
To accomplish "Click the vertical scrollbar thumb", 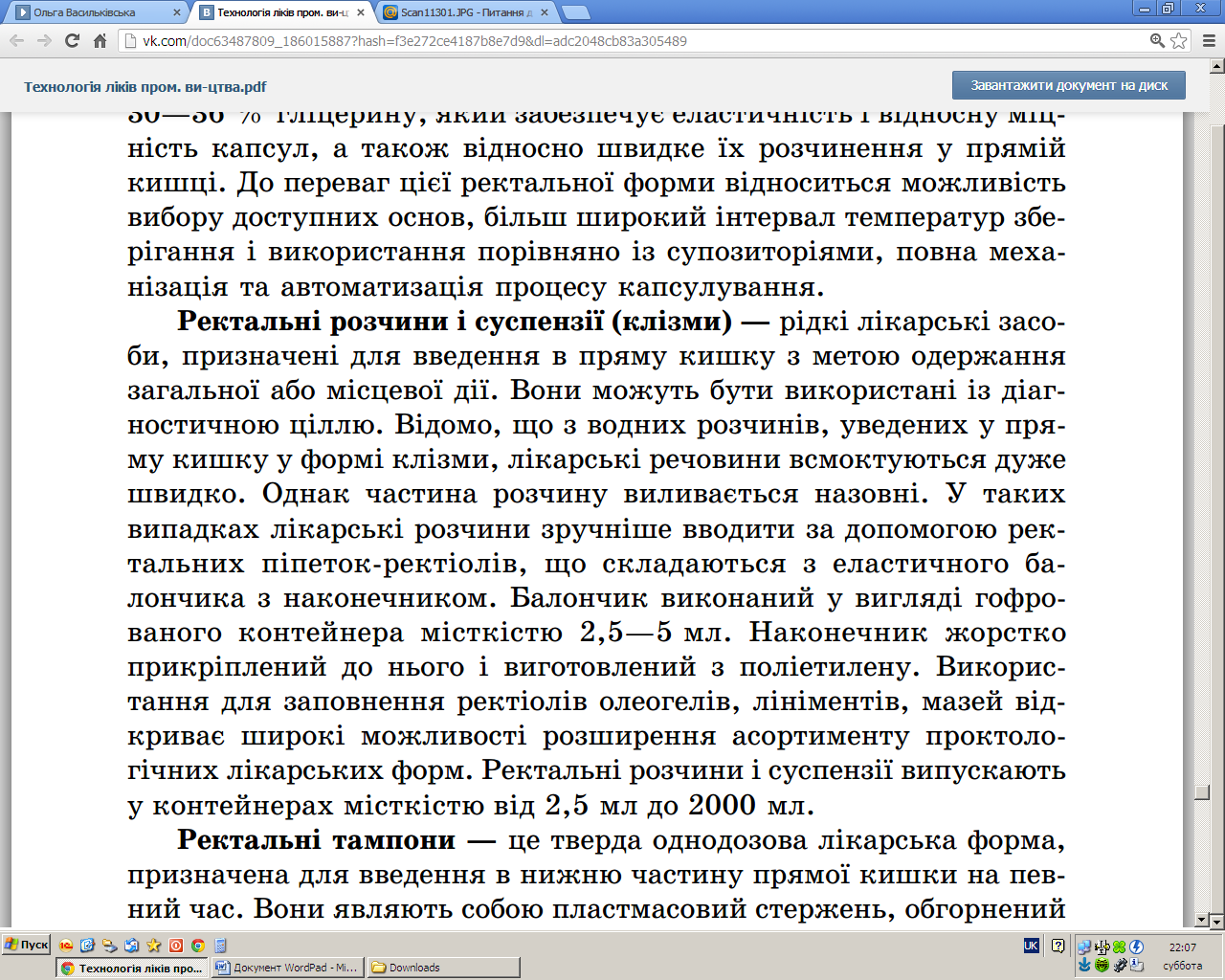I will [1202, 791].
